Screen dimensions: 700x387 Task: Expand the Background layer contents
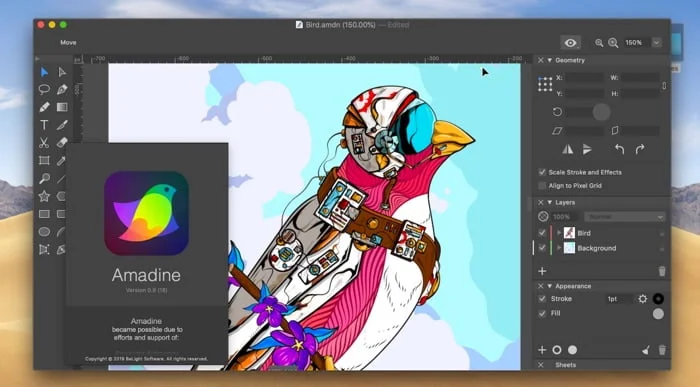[558, 248]
